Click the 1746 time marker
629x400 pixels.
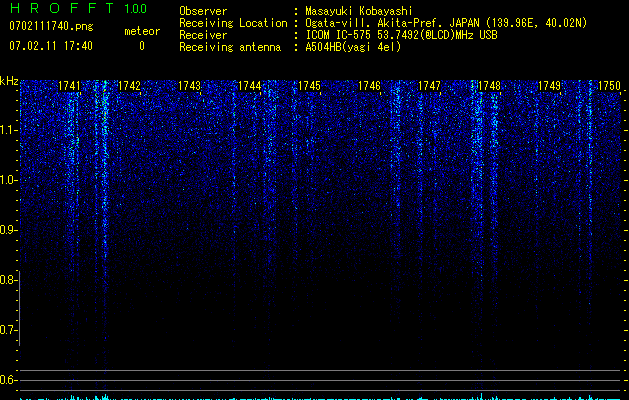(369, 86)
